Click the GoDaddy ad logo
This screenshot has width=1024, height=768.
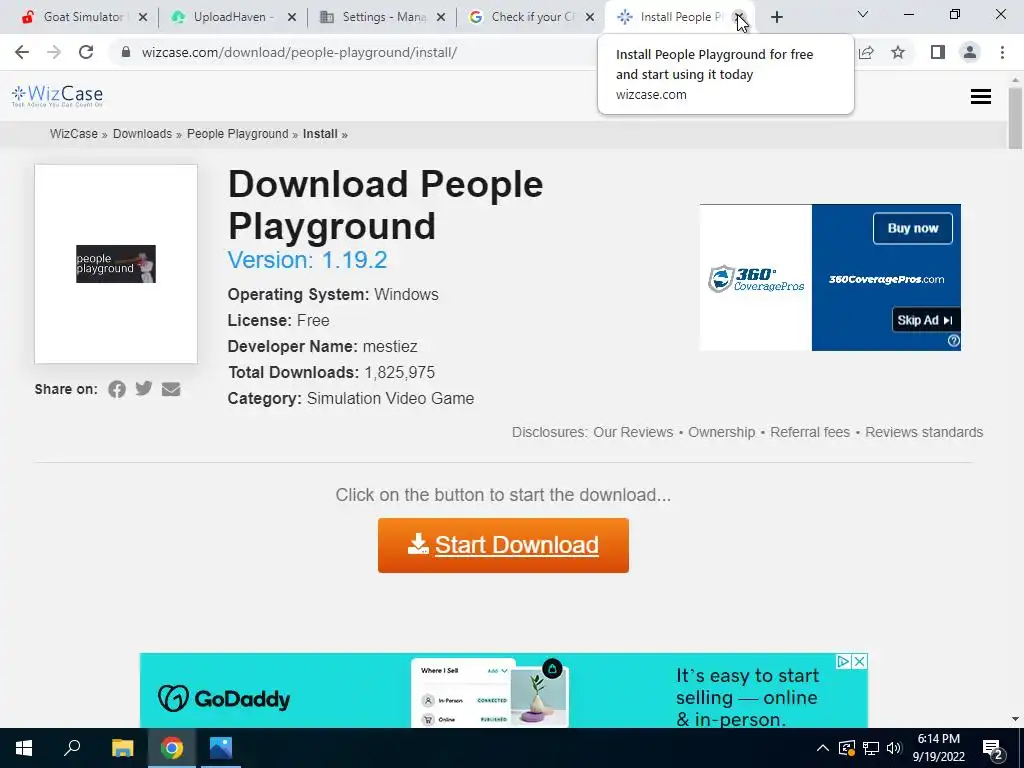[223, 699]
